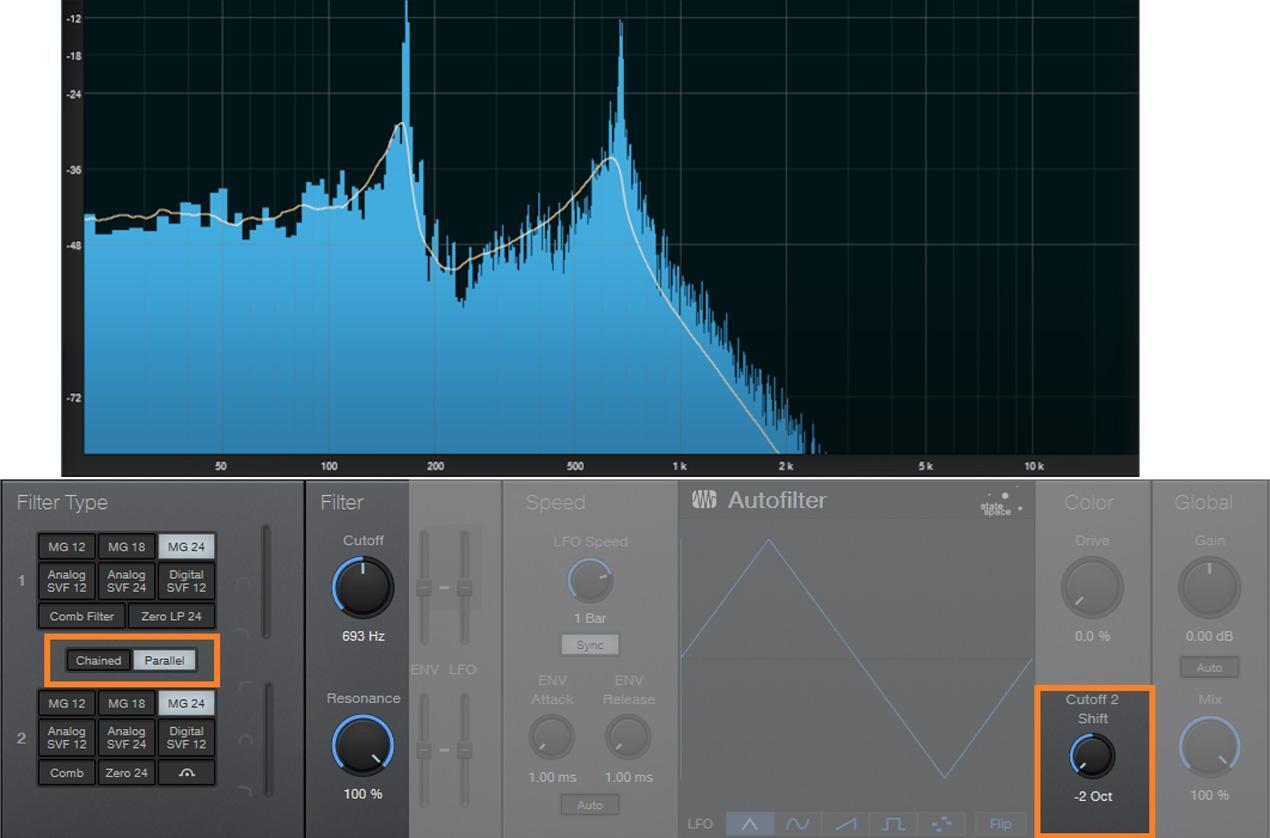Image resolution: width=1270 pixels, height=838 pixels.
Task: Select Zero LP 24 for Filter 1
Action: [x=171, y=616]
